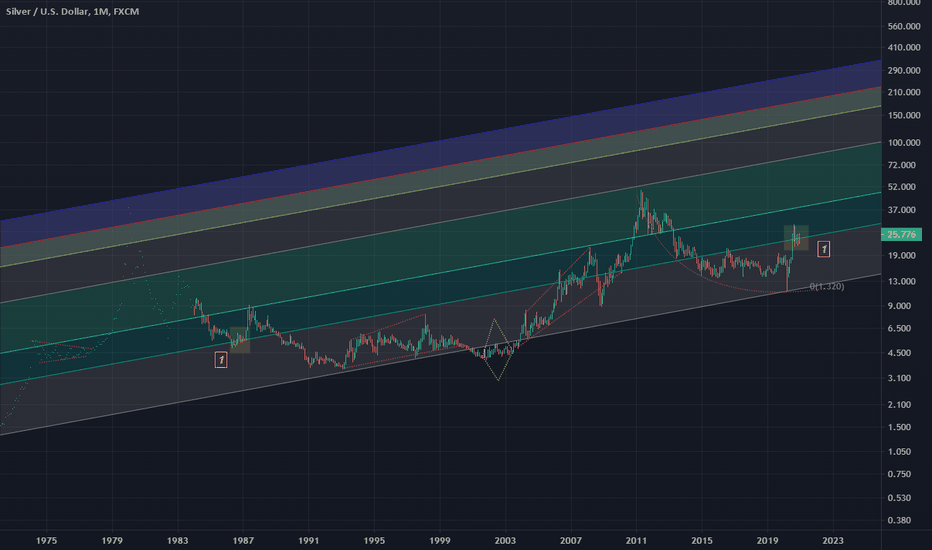This screenshot has width=932, height=550.
Task: Click the 1975 label on time axis
Action: coord(46,540)
